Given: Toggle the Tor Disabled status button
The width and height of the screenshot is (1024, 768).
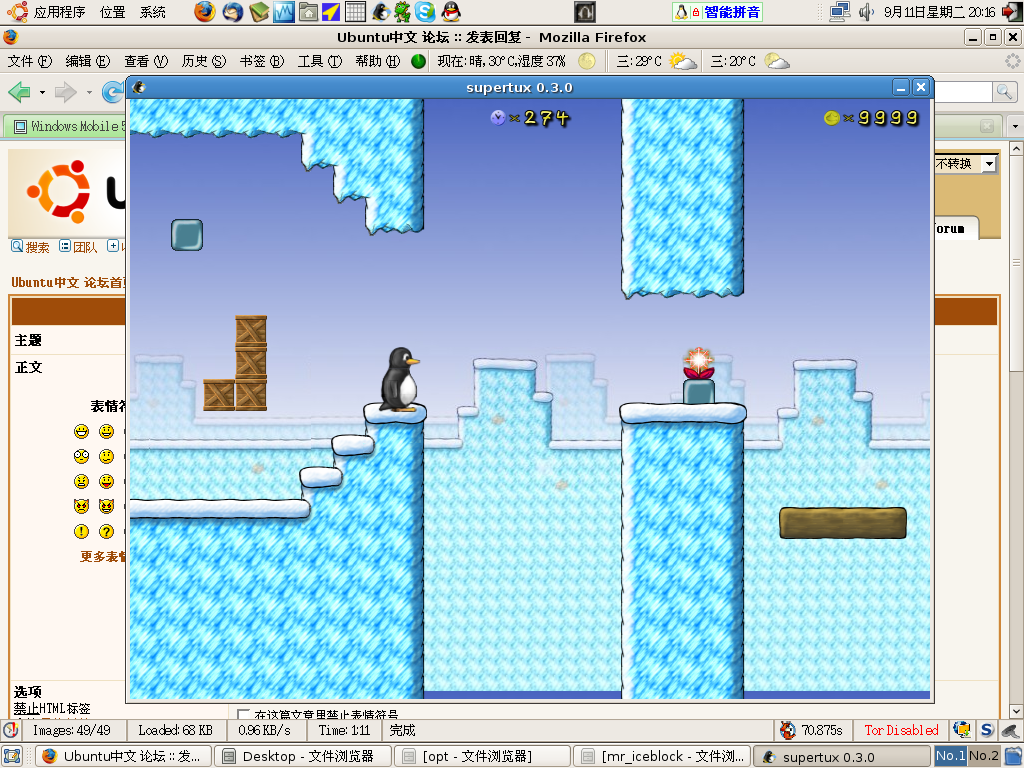Looking at the screenshot, I should click(x=901, y=730).
